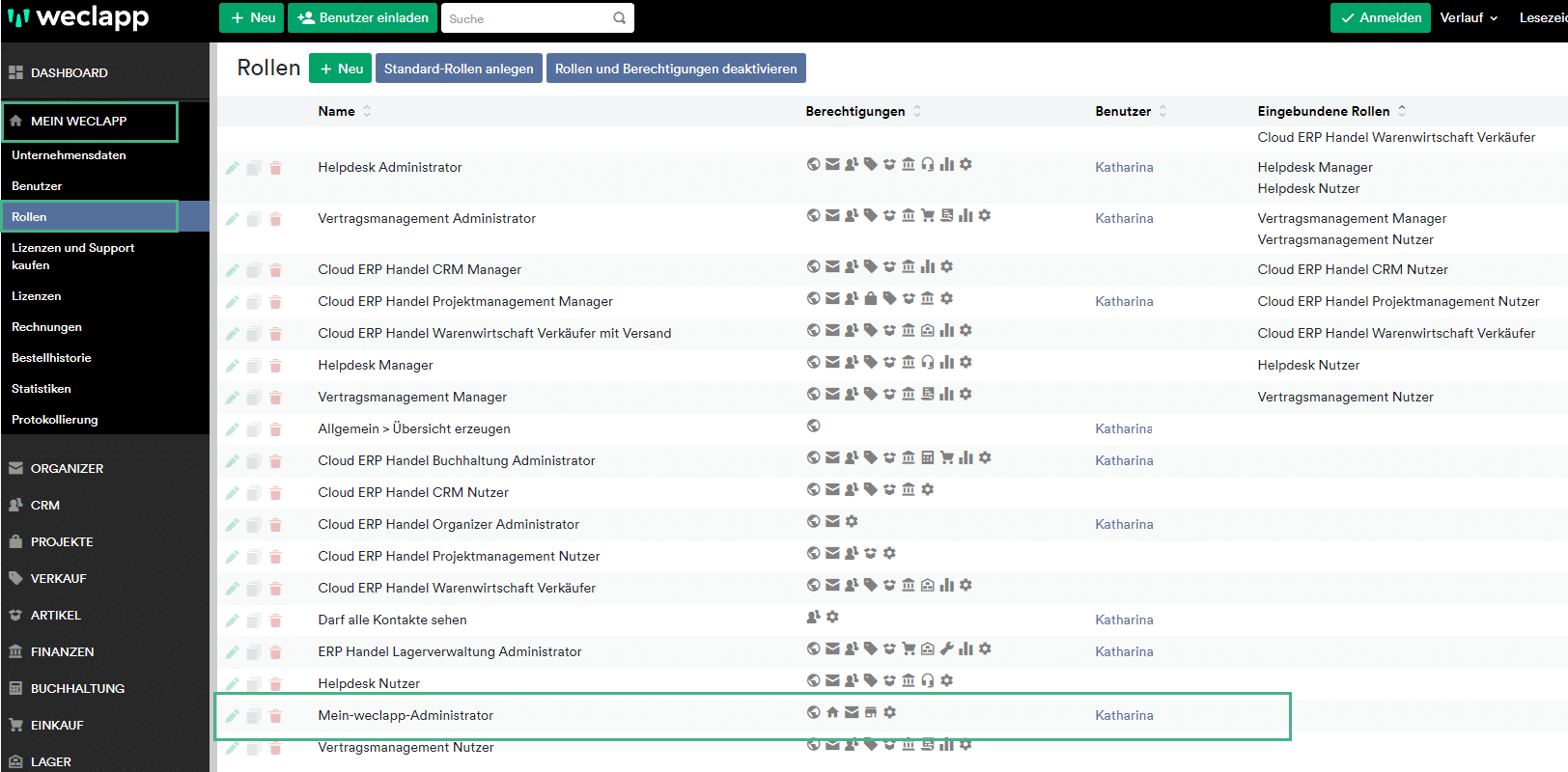Open Lizenzen und Support kaufen

click(72, 257)
